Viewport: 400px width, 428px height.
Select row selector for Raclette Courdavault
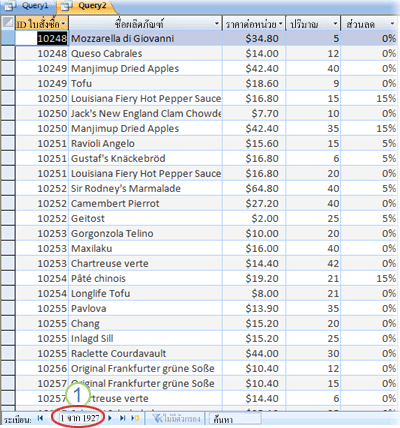pyautogui.click(x=8, y=353)
